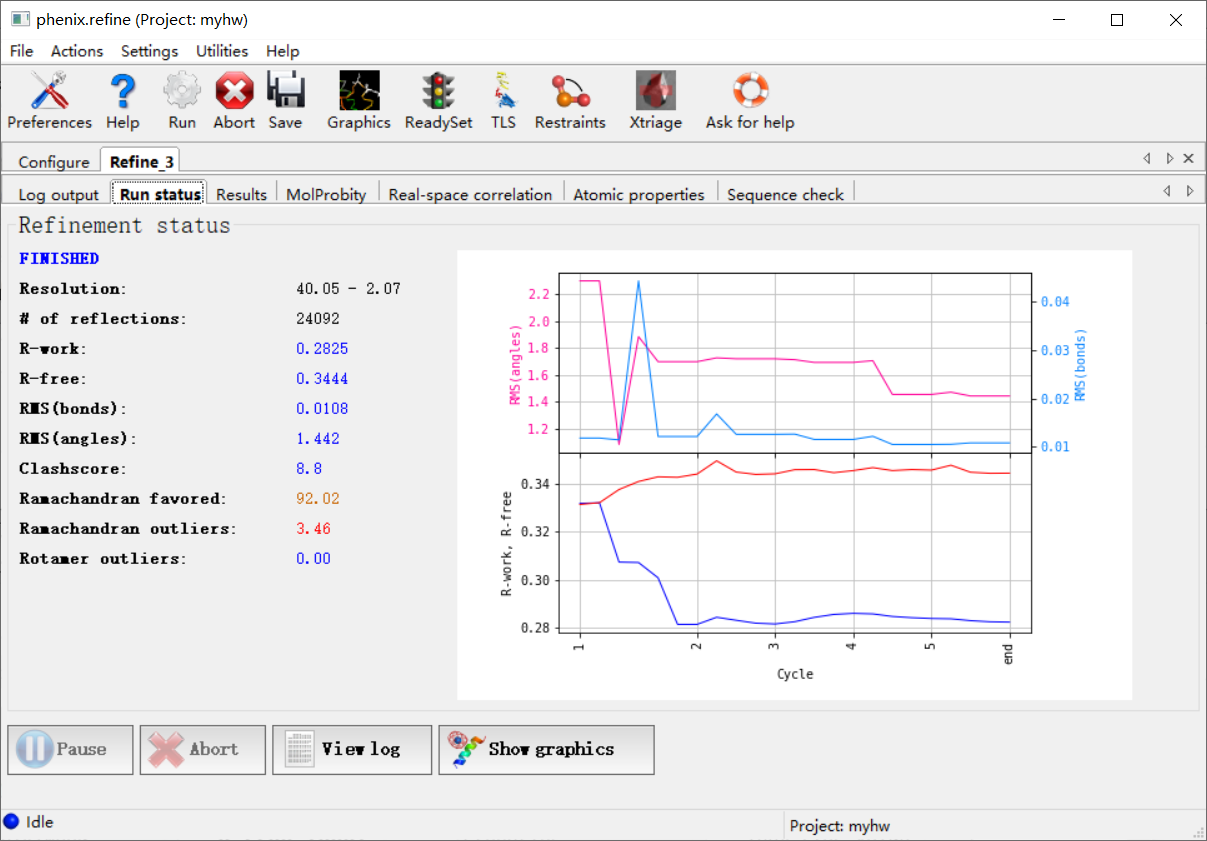Click the FINISHED status text
Viewport: 1207px width, 841px height.
tap(59, 258)
